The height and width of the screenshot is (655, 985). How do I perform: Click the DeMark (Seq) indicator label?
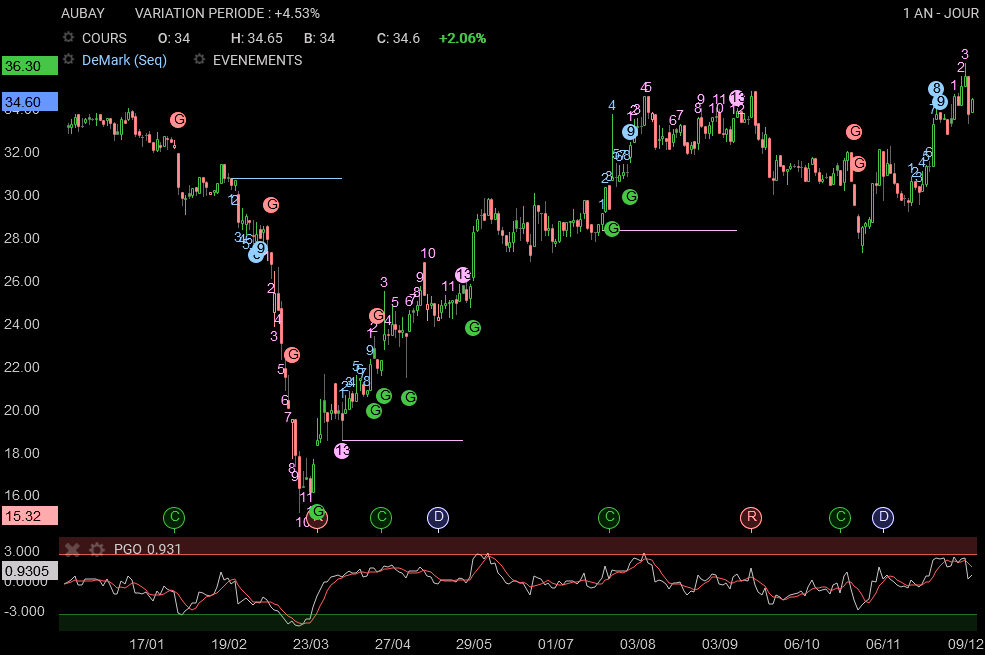[x=124, y=60]
